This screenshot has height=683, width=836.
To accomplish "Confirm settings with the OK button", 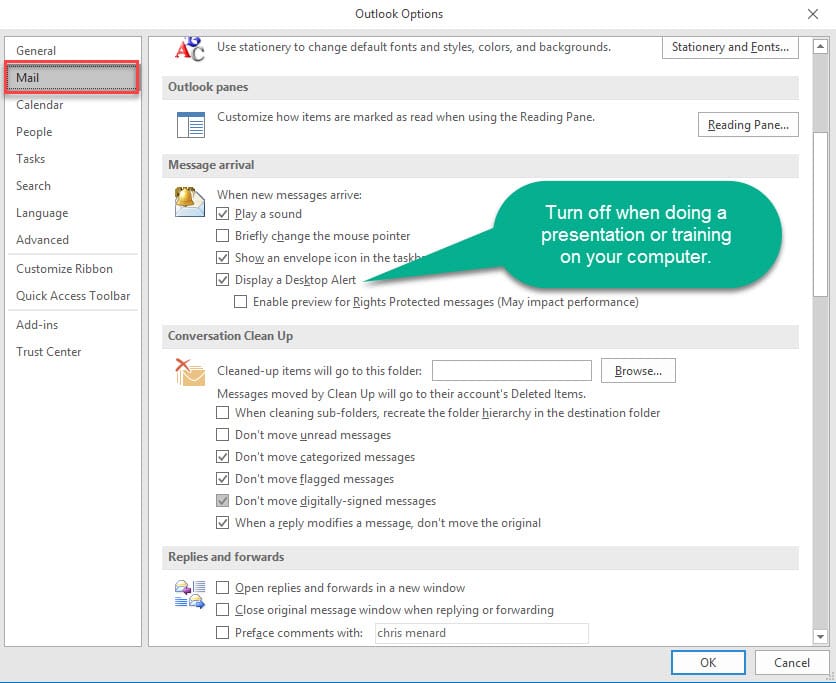I will pos(708,662).
